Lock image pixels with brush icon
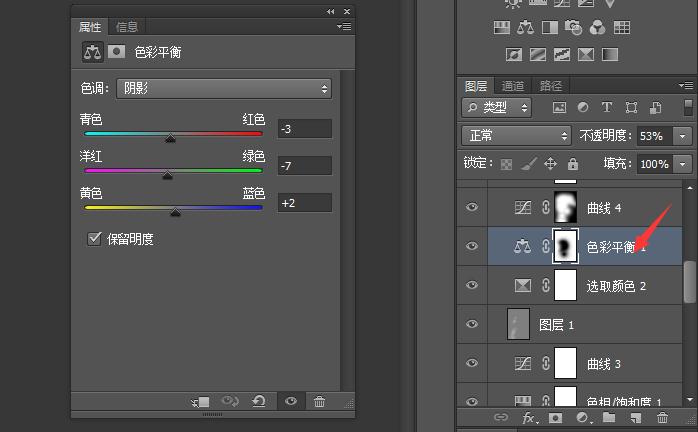Viewport: 698px width, 432px height. click(x=528, y=164)
